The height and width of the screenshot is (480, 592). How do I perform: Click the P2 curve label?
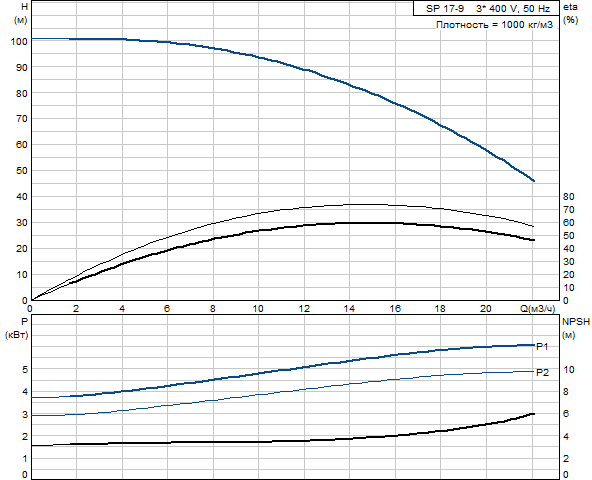542,372
